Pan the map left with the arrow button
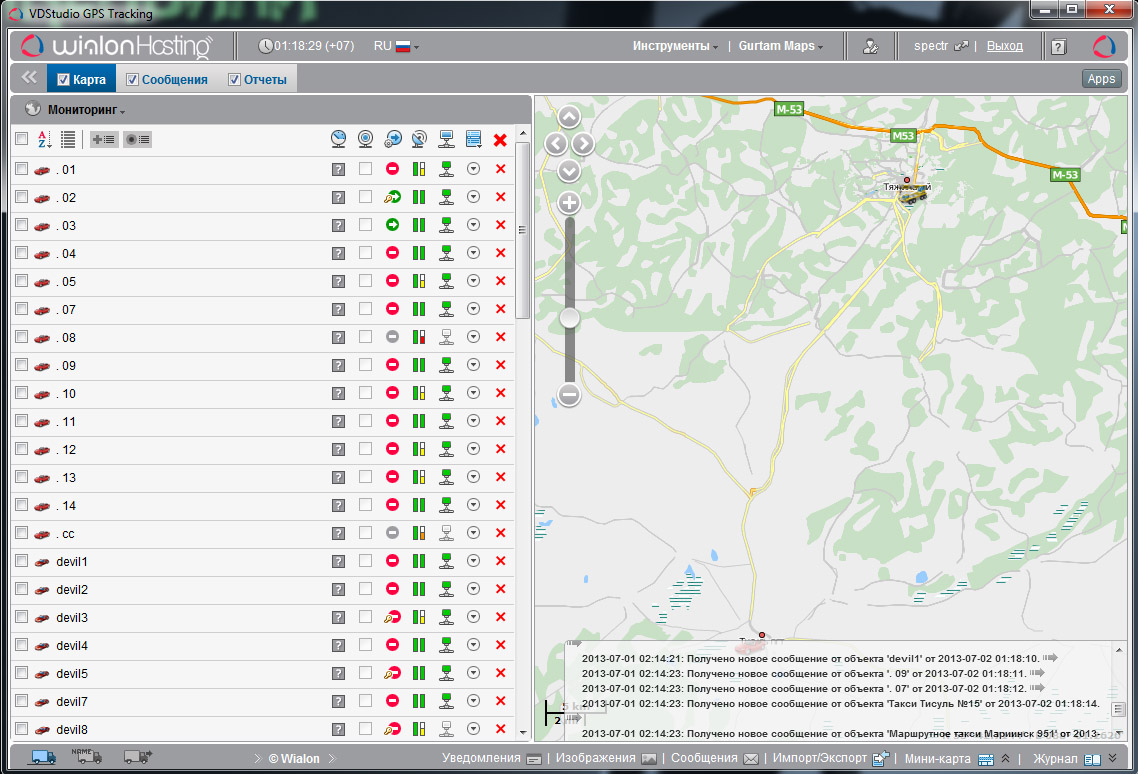Viewport: 1138px width, 774px height. 556,144
